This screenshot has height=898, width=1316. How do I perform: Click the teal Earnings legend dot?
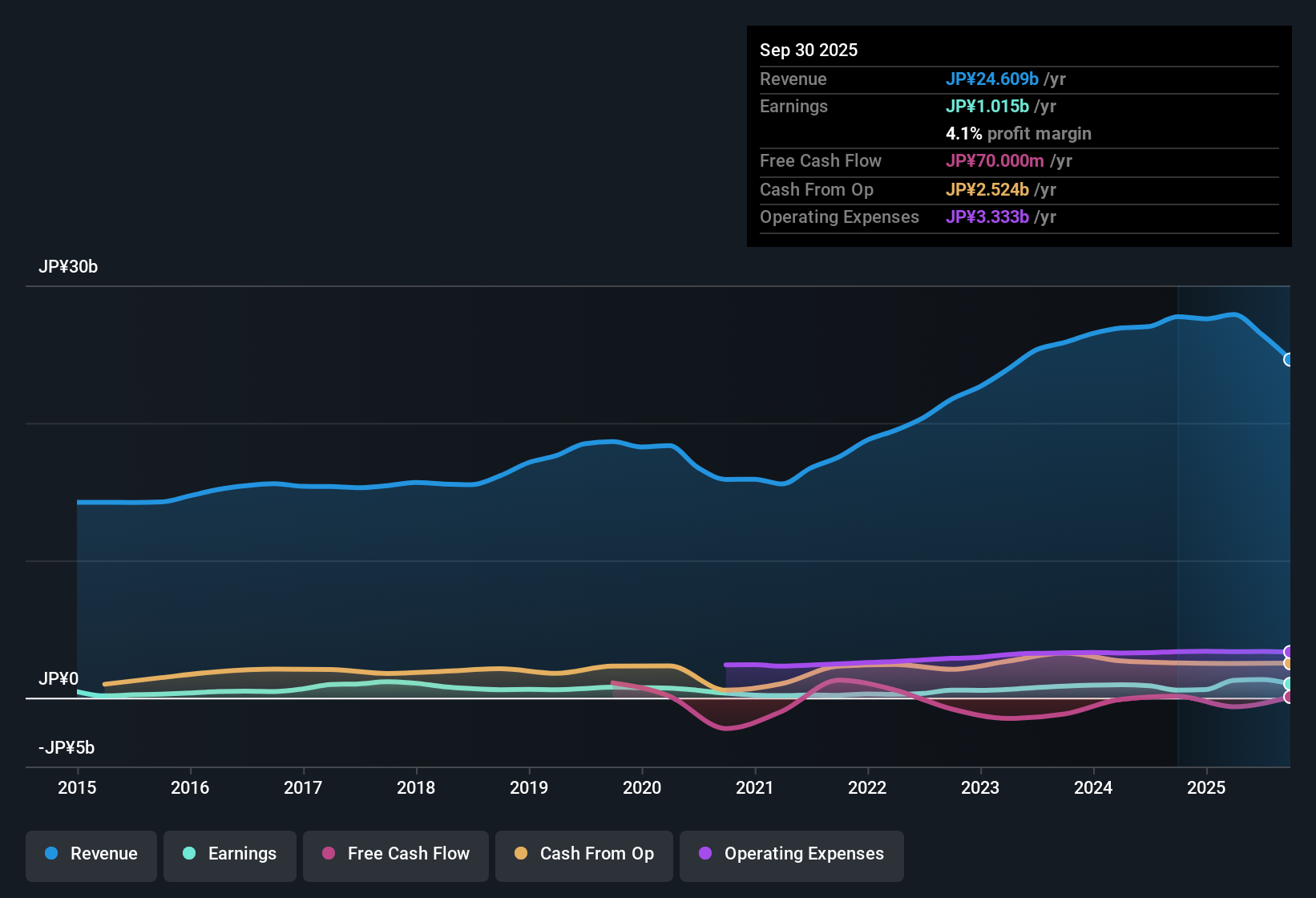[190, 854]
